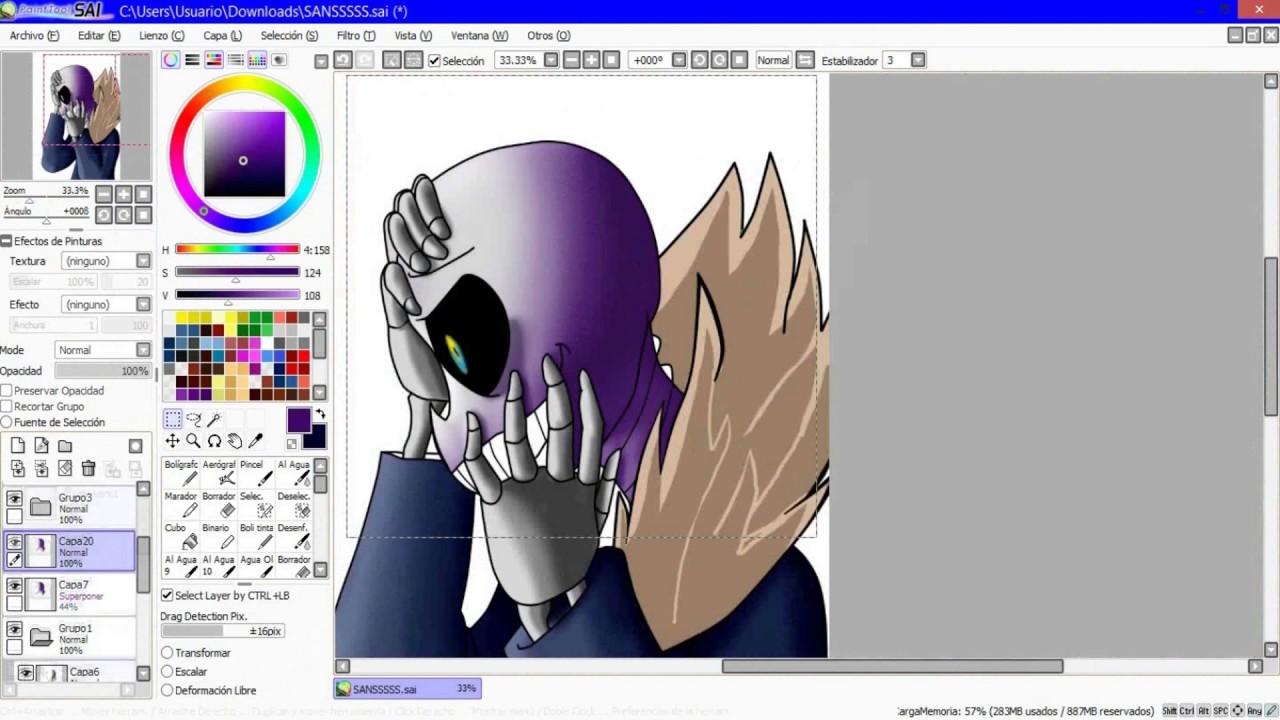This screenshot has width=1280, height=720.
Task: Click the Normal view button in toolbar
Action: pyautogui.click(x=772, y=60)
